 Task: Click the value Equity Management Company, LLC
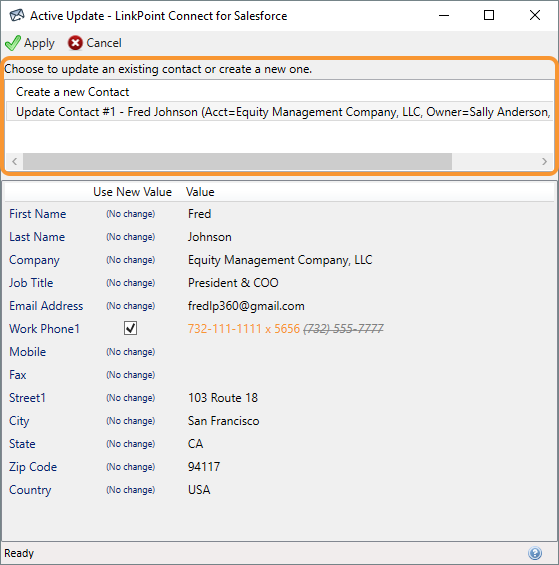[x=280, y=260]
